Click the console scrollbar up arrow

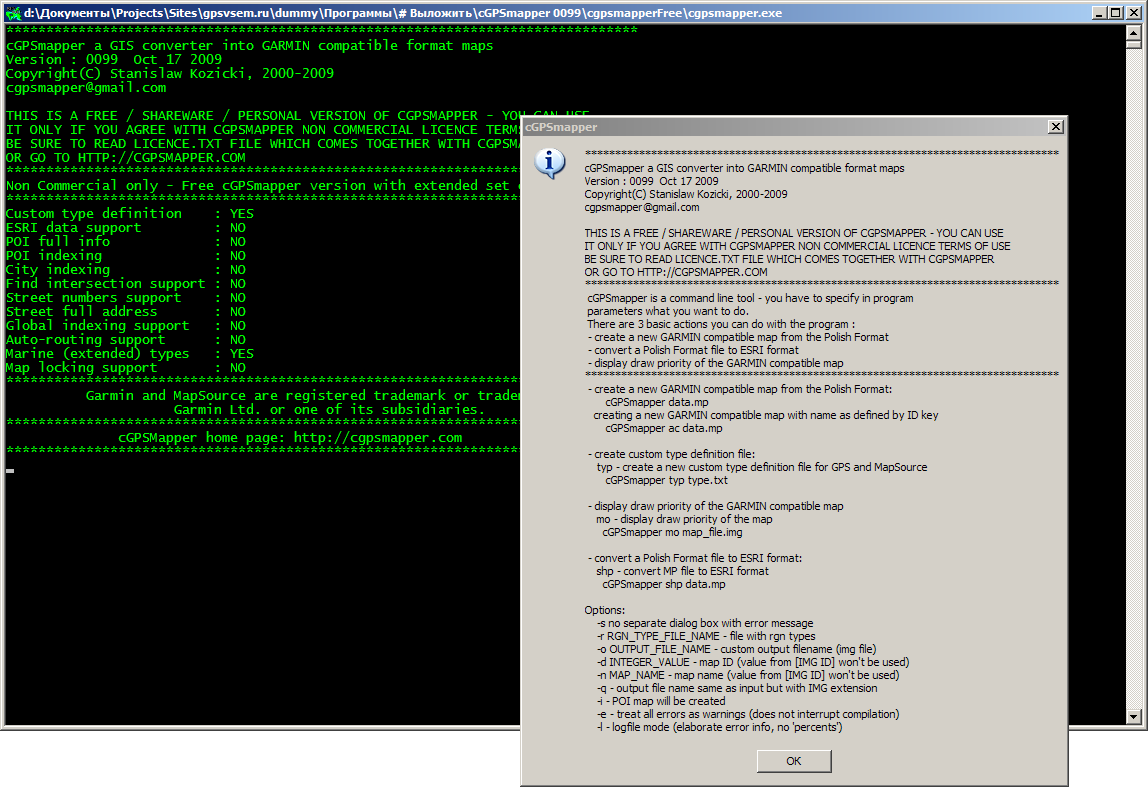[1133, 32]
